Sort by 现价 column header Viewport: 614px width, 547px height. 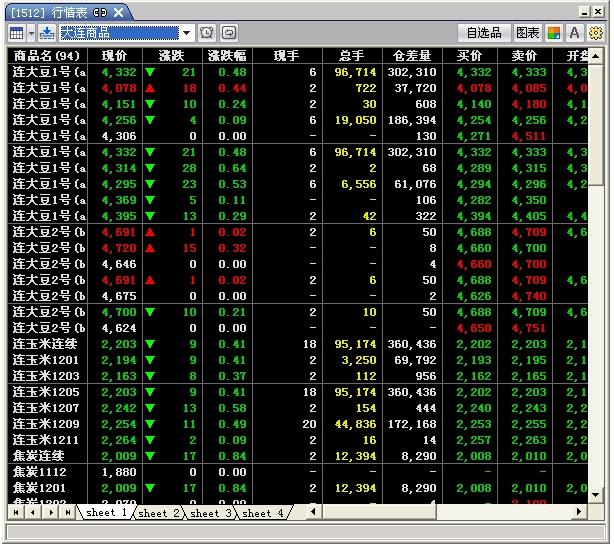(114, 55)
